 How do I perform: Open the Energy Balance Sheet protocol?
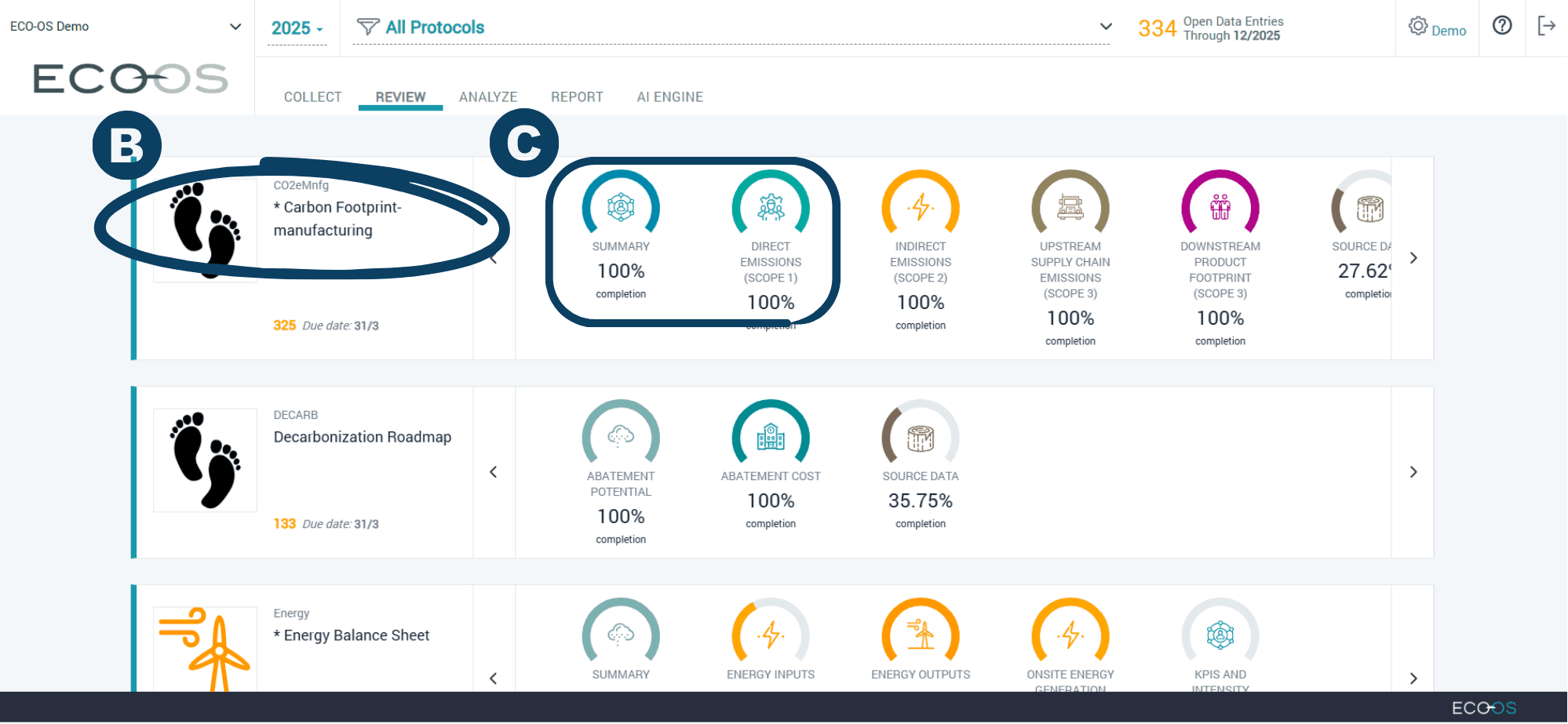click(352, 635)
